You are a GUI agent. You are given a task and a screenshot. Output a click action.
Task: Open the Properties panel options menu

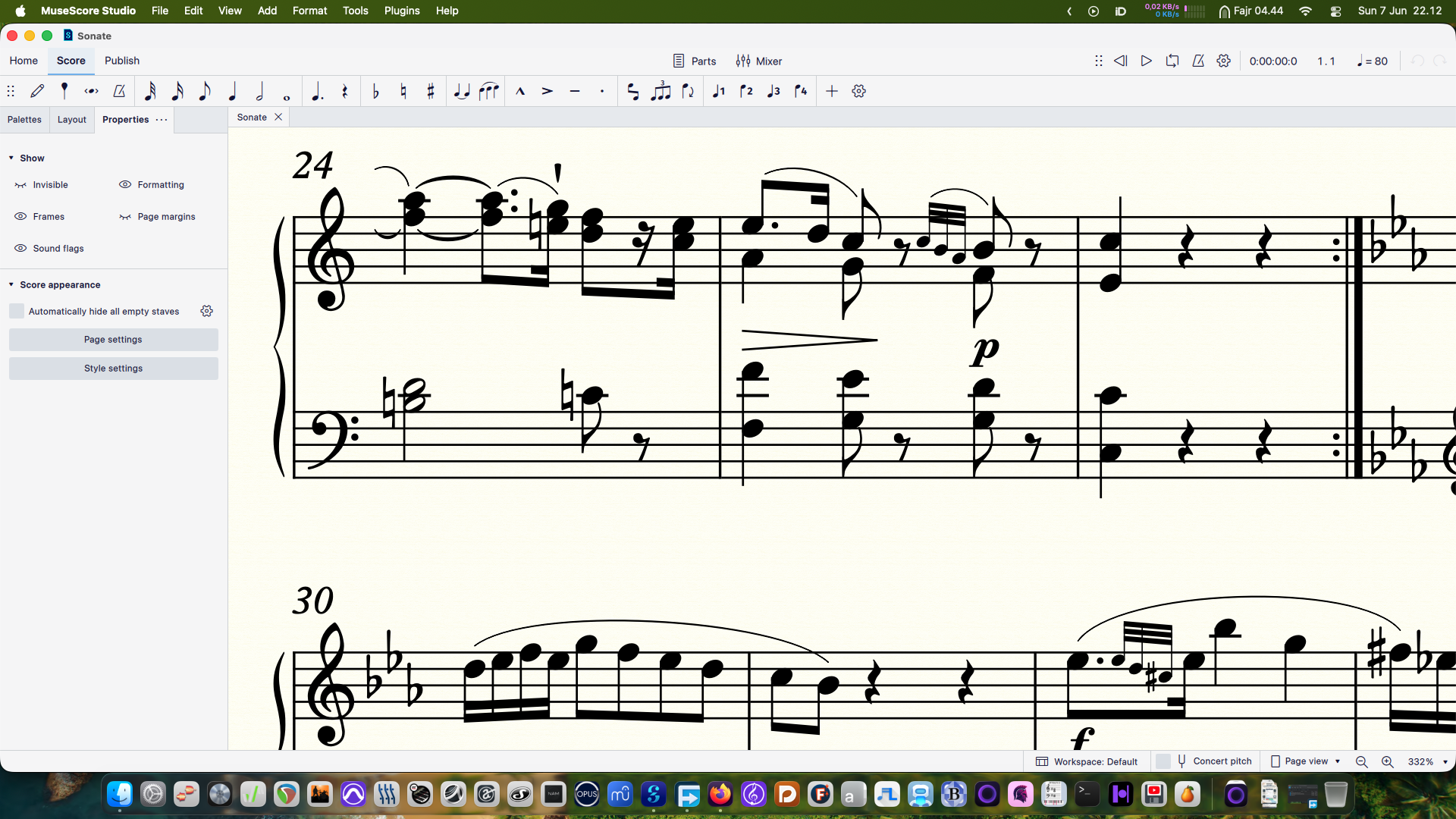point(162,120)
